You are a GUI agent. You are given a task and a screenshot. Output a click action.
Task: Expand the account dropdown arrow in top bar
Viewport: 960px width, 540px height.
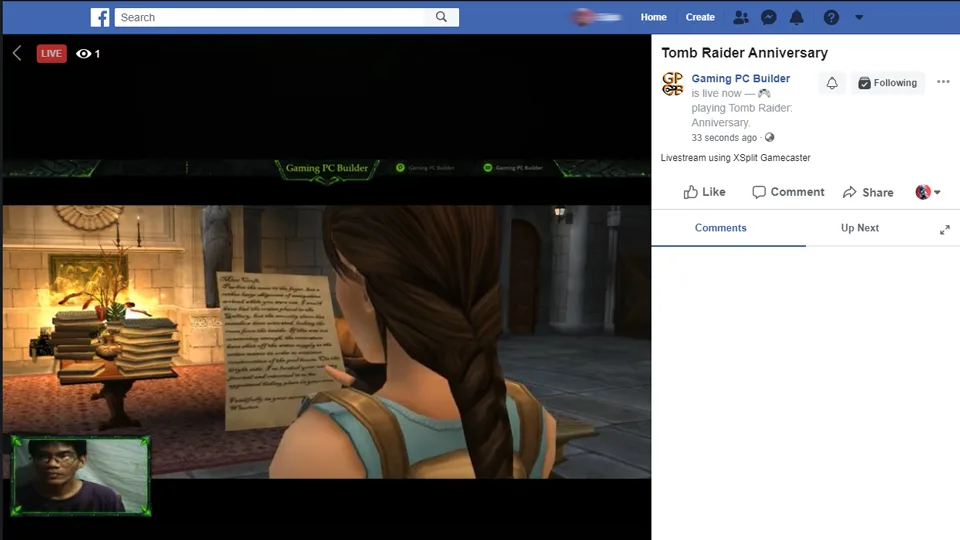pyautogui.click(x=859, y=17)
